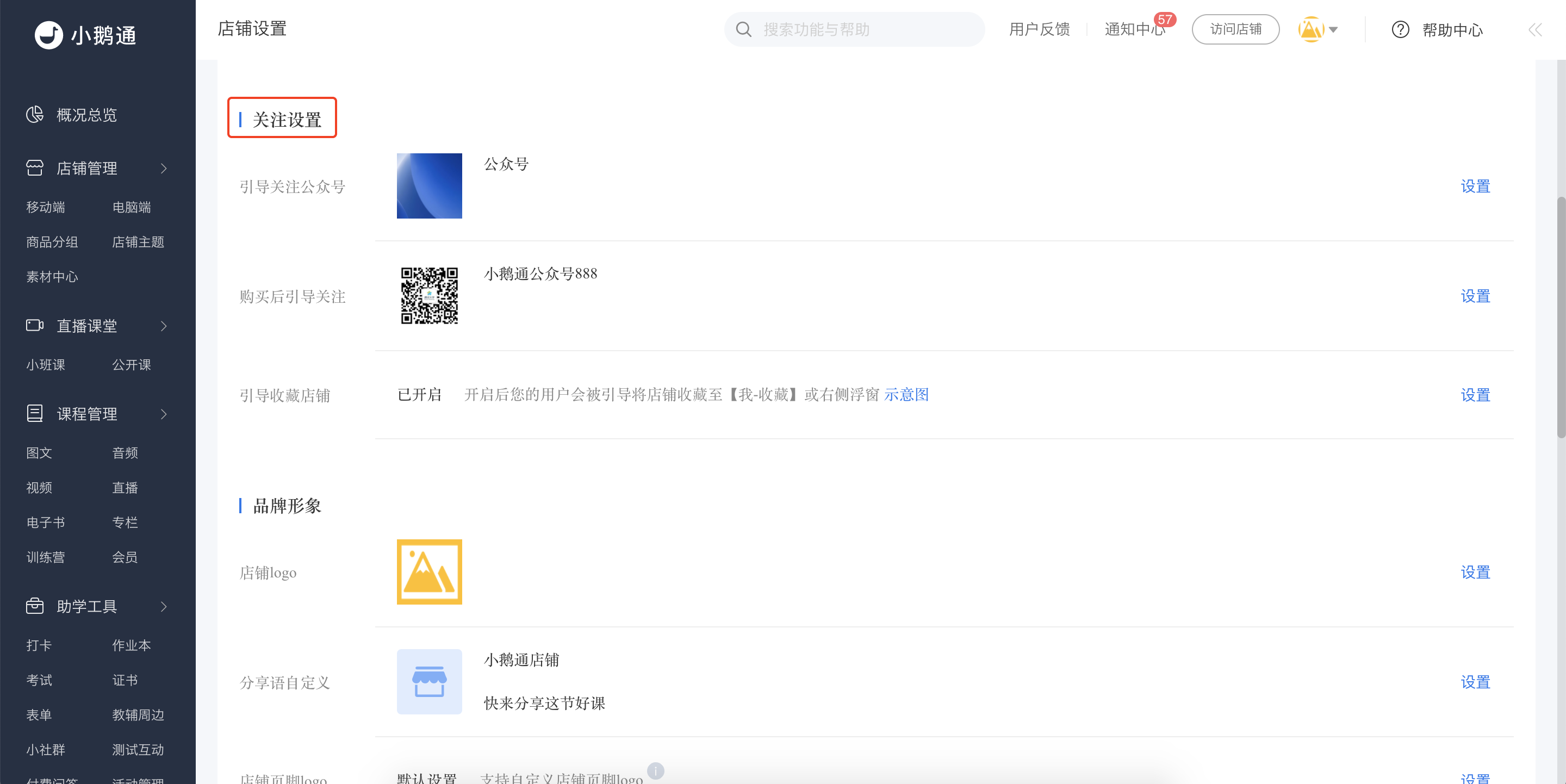Open 直播 under 课程管理
The image size is (1566, 784).
[125, 487]
